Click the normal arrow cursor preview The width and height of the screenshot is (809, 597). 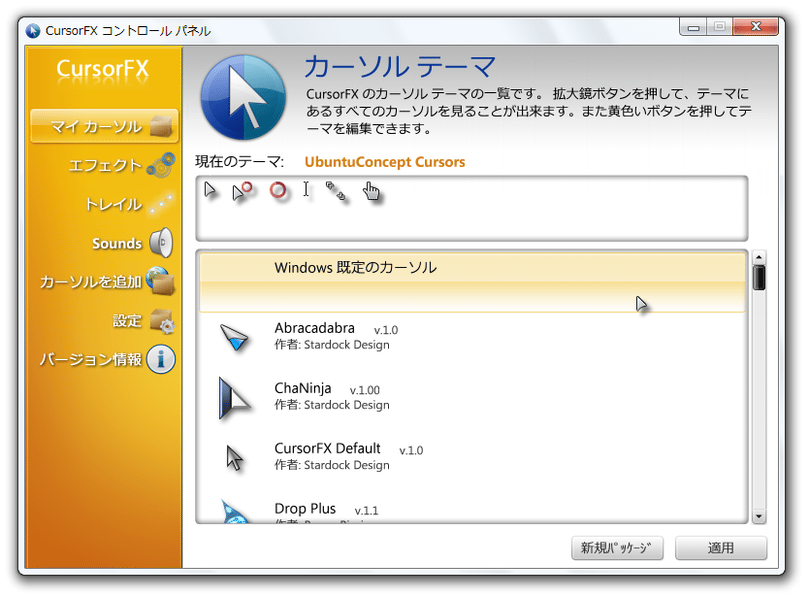coord(209,190)
